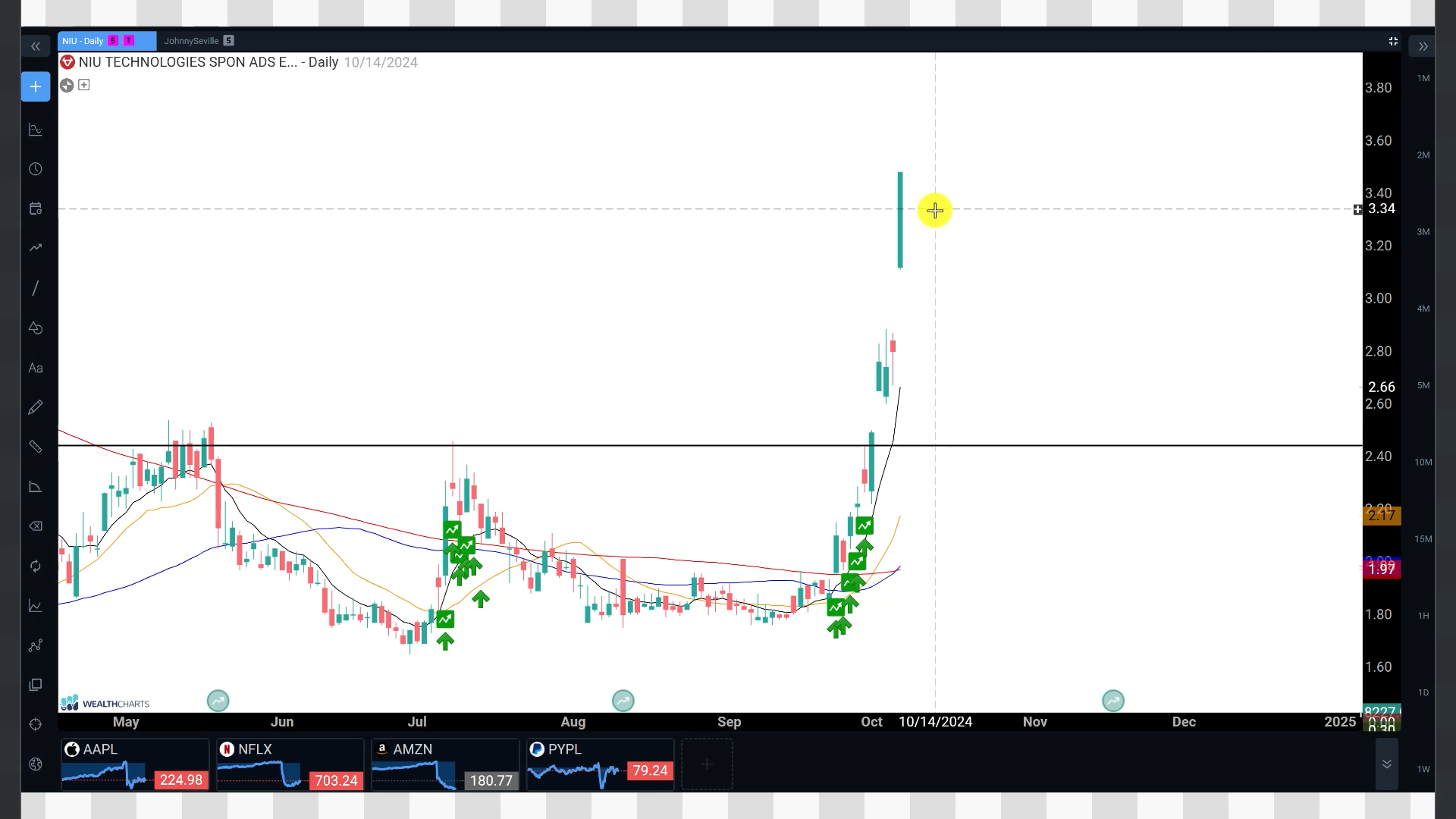This screenshot has height=819, width=1456.
Task: Click the 10/14/2024 date axis label
Action: tap(935, 722)
